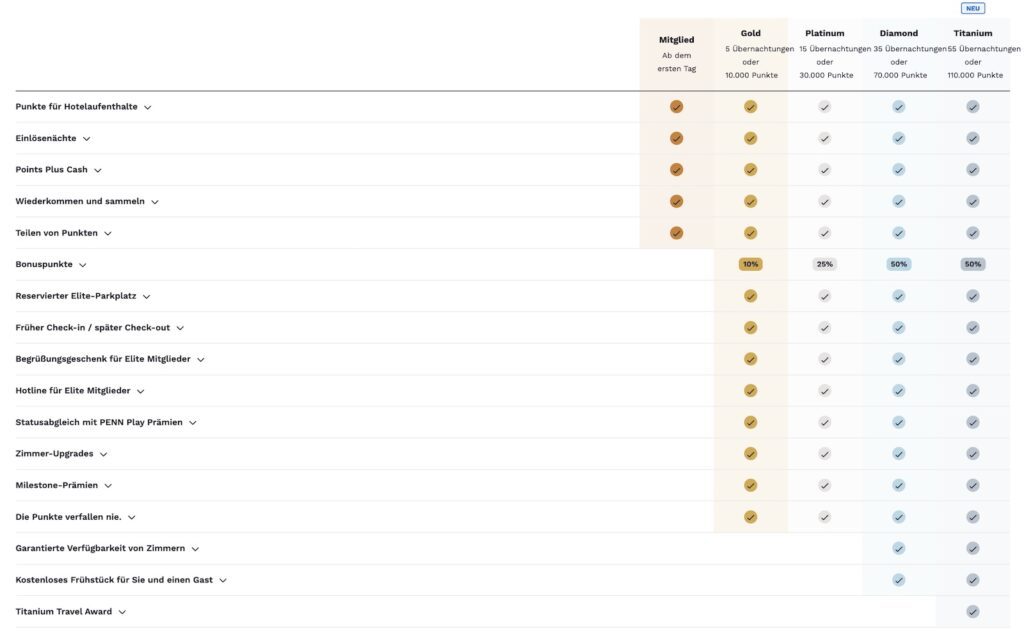Click the Wiederkommen und sammeln label

pyautogui.click(x=80, y=201)
